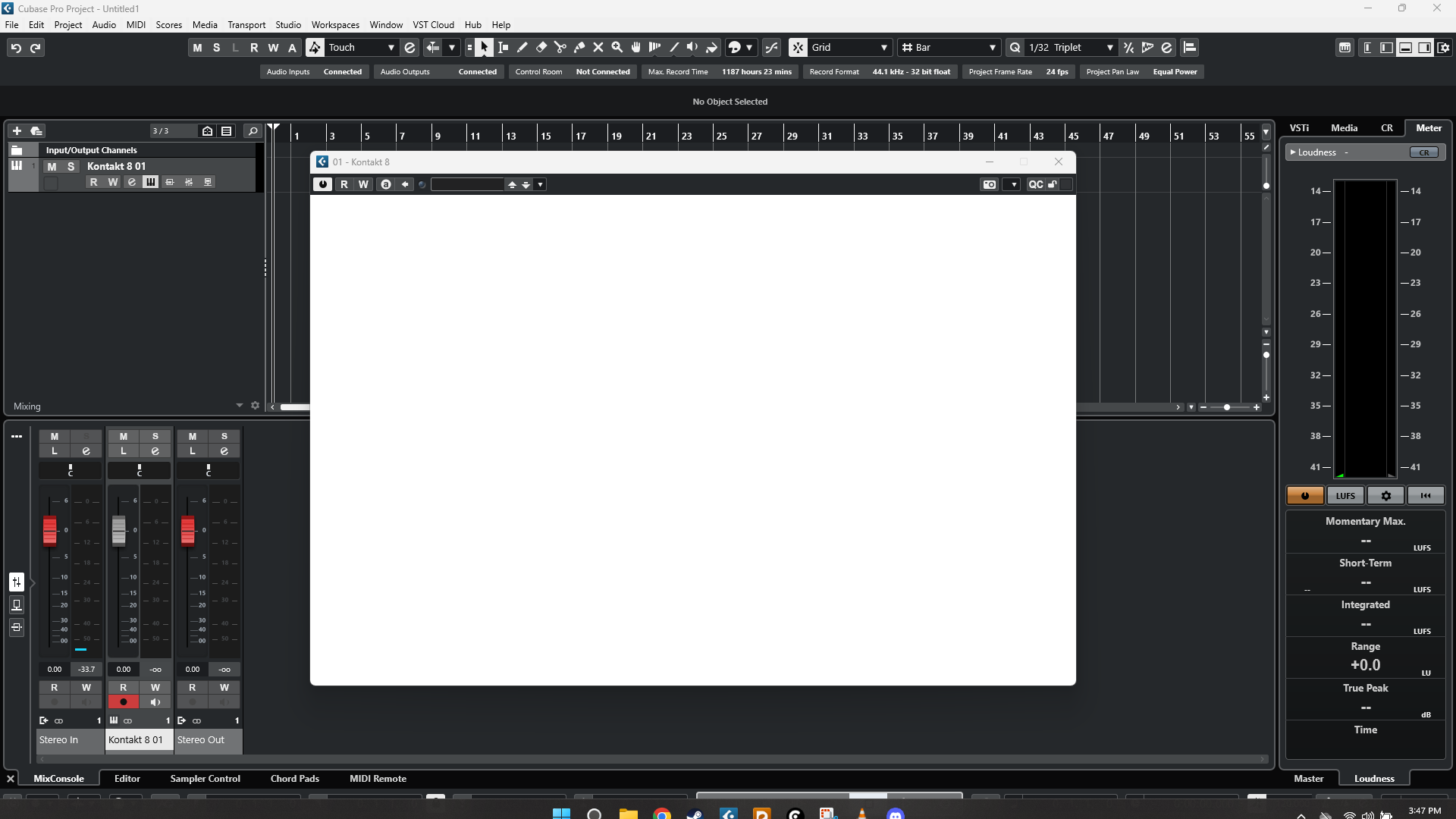Open the Chord Pads tab
The width and height of the screenshot is (1456, 819).
point(294,778)
